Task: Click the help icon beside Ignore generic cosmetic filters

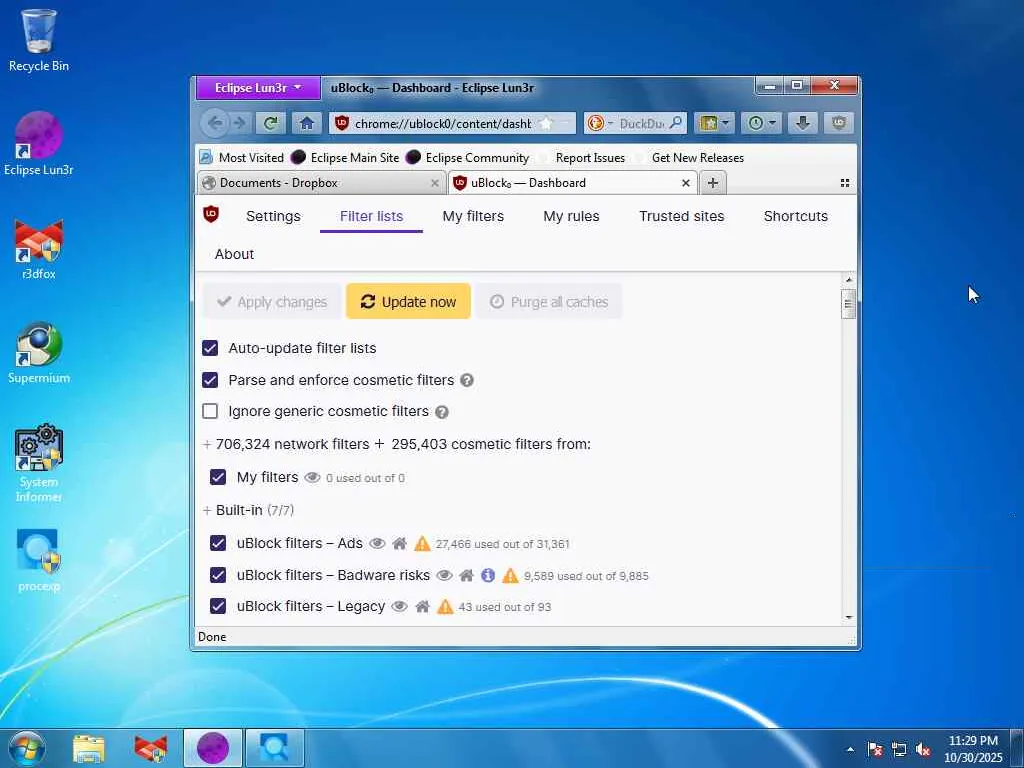Action: pyautogui.click(x=442, y=412)
